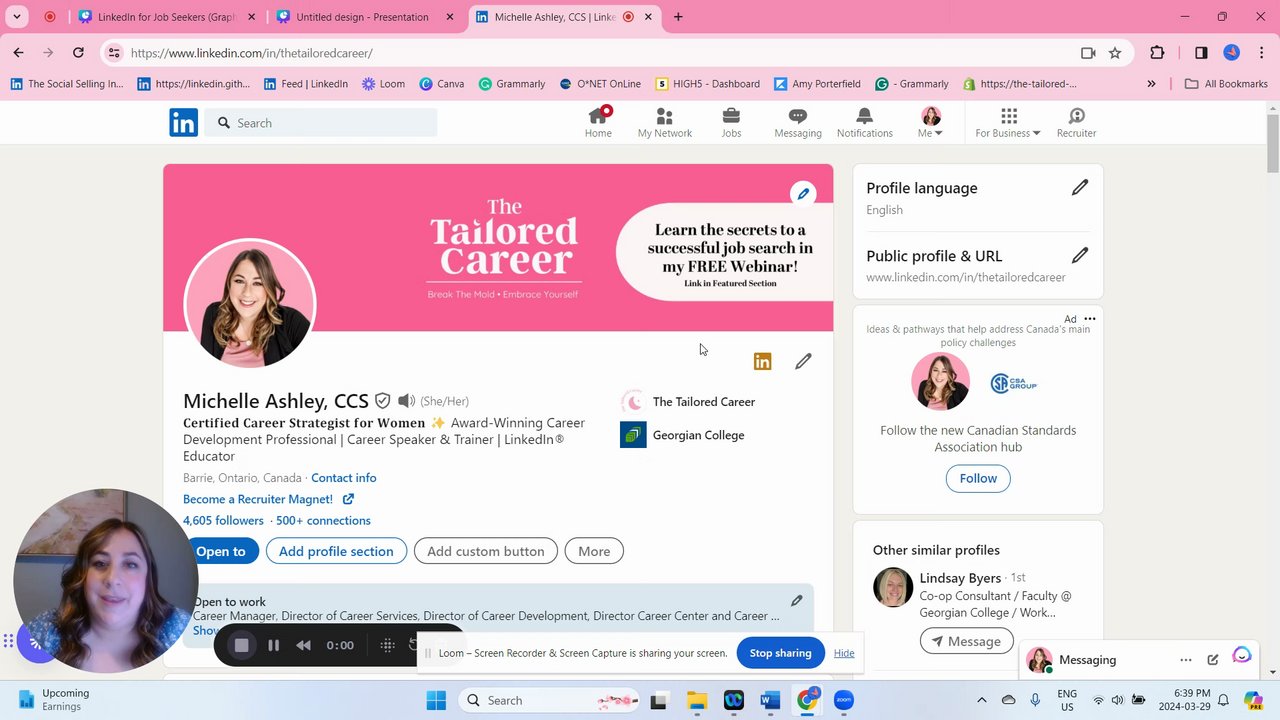The image size is (1280, 720).
Task: Open the Recruiter tool
Action: (x=1076, y=123)
